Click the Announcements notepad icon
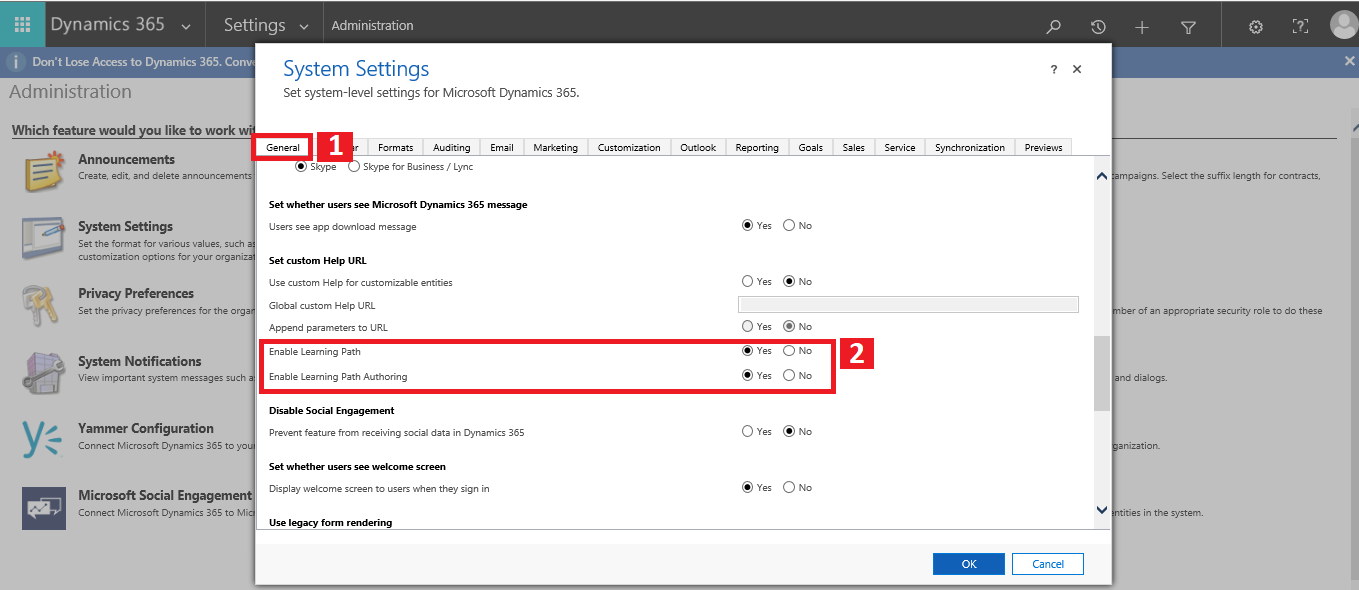This screenshot has height=590, width=1359. pyautogui.click(x=43, y=172)
